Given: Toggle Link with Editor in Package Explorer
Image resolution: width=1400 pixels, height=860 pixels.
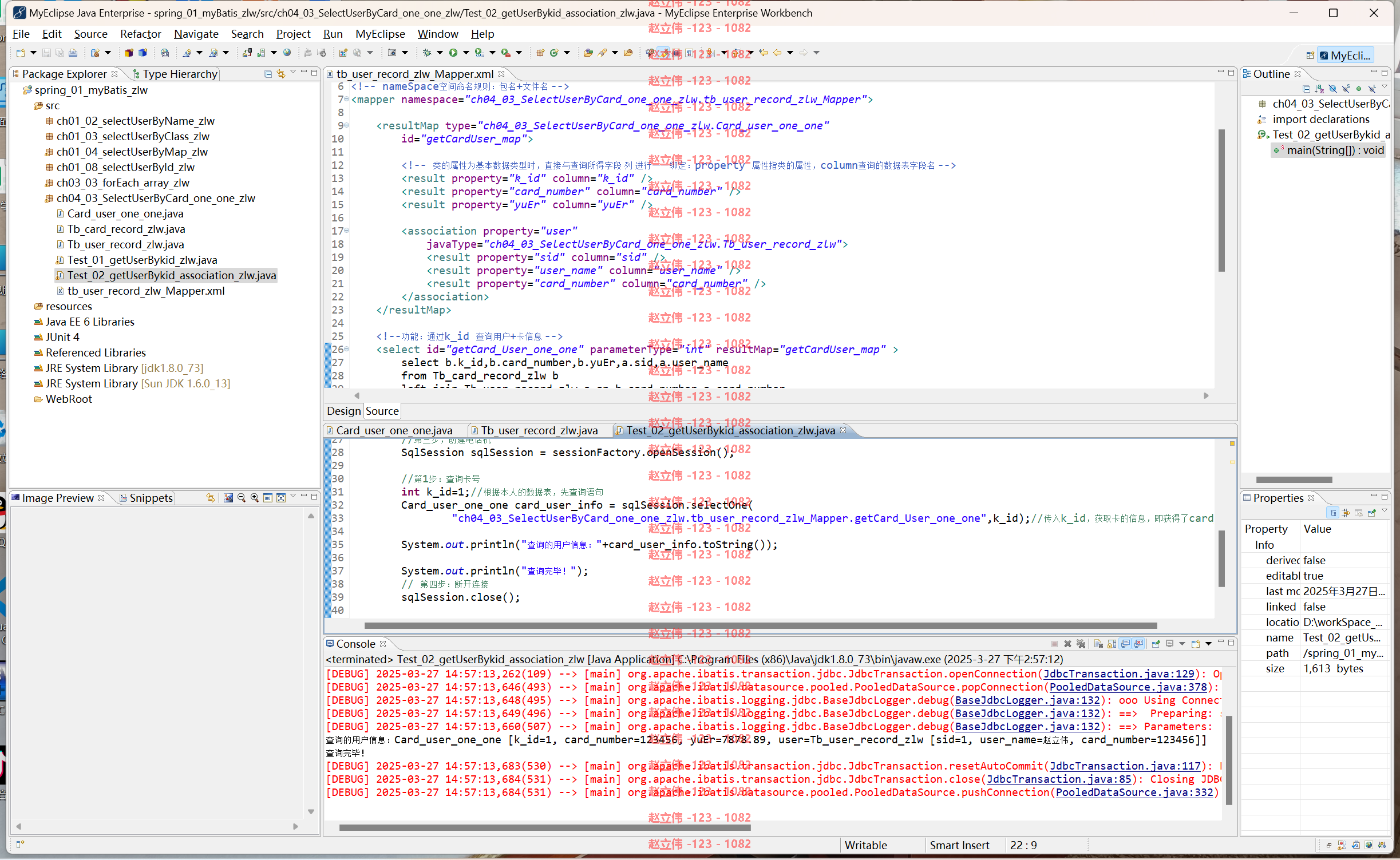Looking at the screenshot, I should 281,74.
